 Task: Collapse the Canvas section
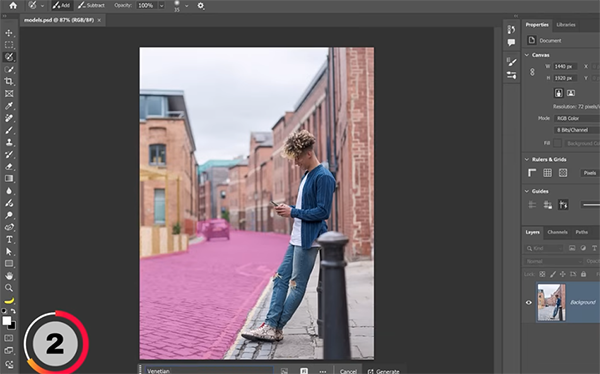click(x=527, y=55)
